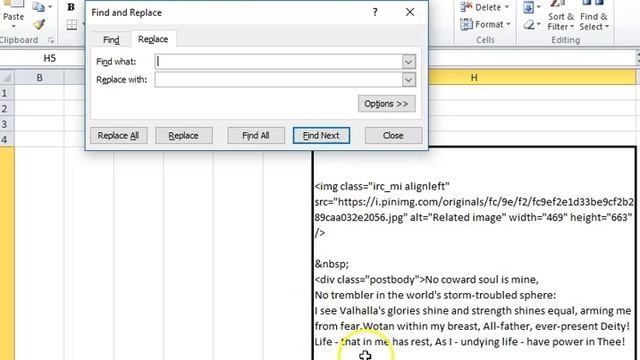Select row 4 header
Screen dimensions: 640x360
[x=7, y=139]
